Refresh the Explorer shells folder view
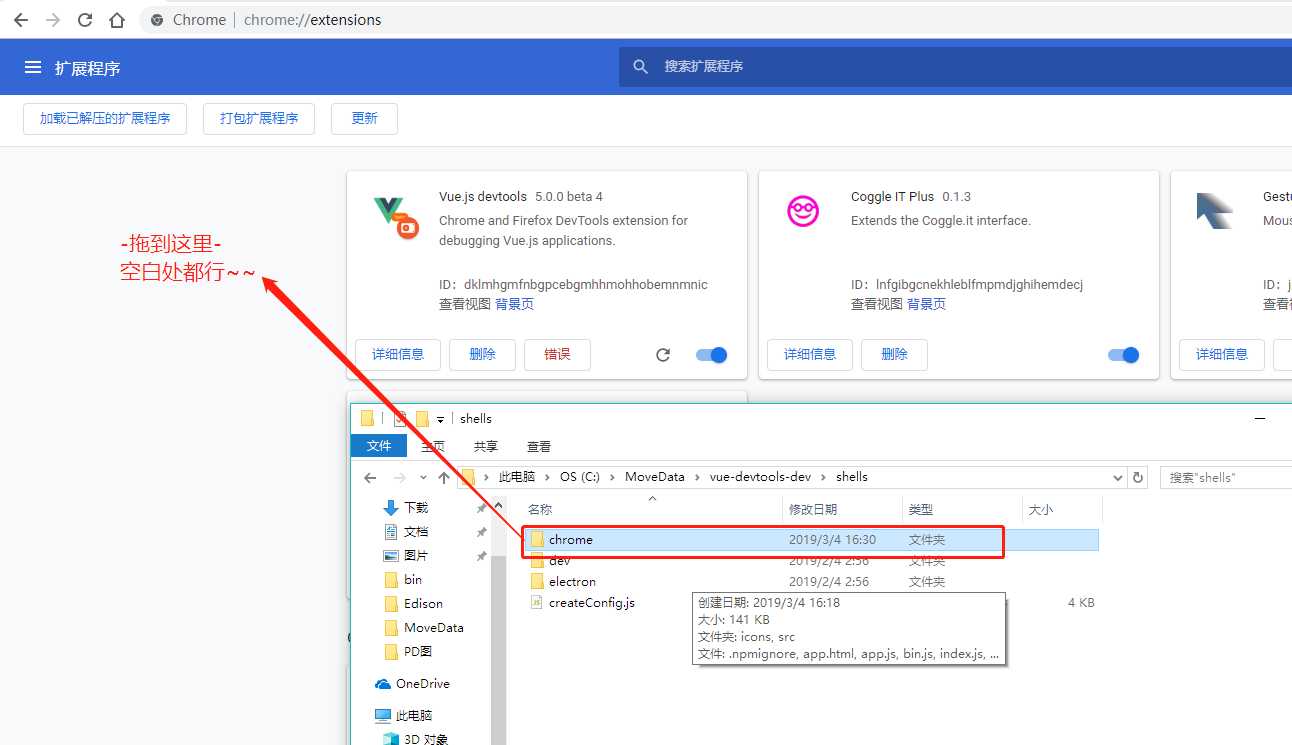Viewport: 1292px width, 745px height. pos(1137,477)
